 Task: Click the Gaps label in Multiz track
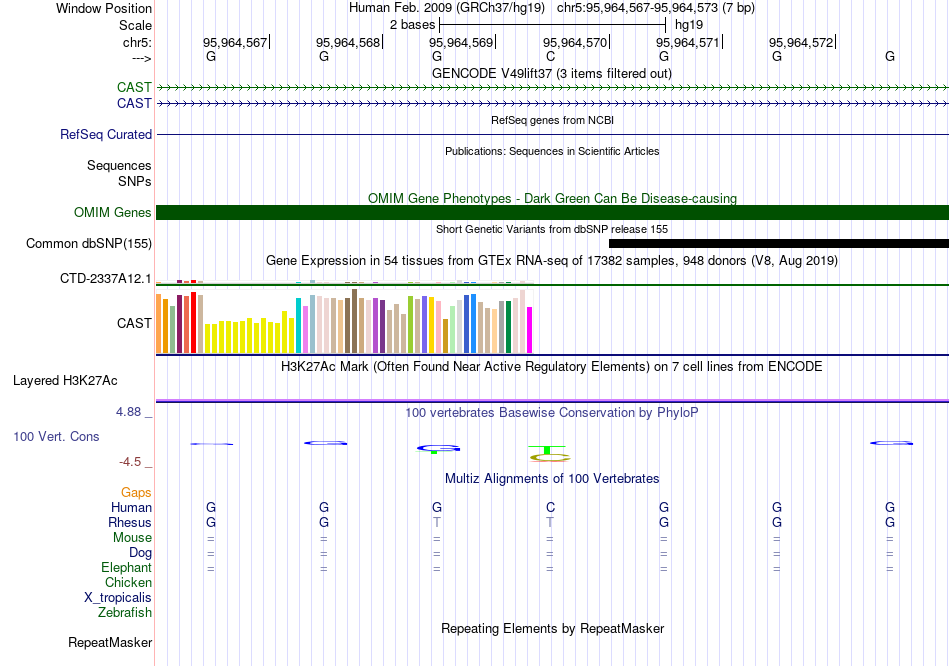[136, 492]
